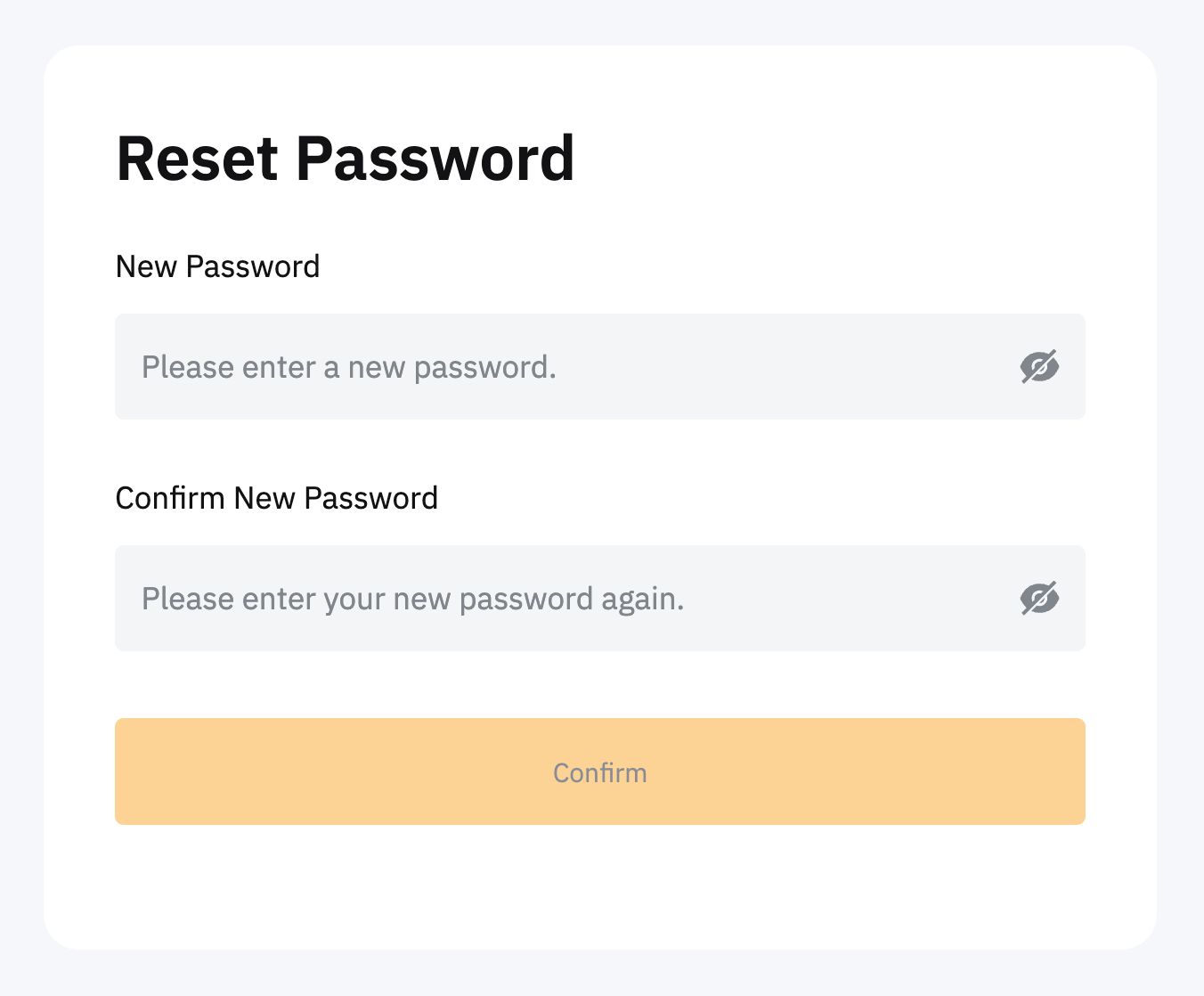The width and height of the screenshot is (1204, 996).
Task: Place cursor in the first password box
Action: [x=570, y=366]
